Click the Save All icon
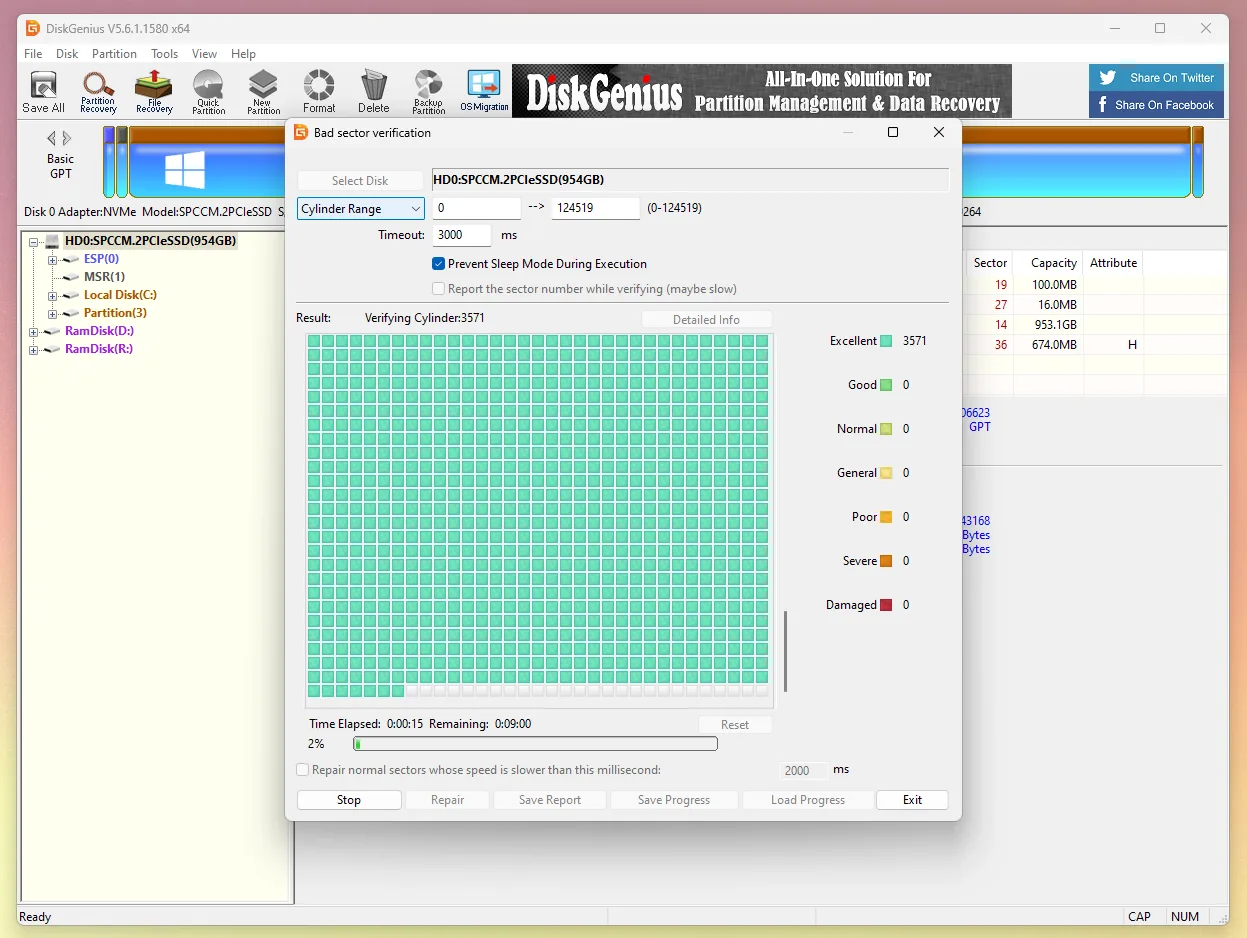The width and height of the screenshot is (1247, 938). 43,91
